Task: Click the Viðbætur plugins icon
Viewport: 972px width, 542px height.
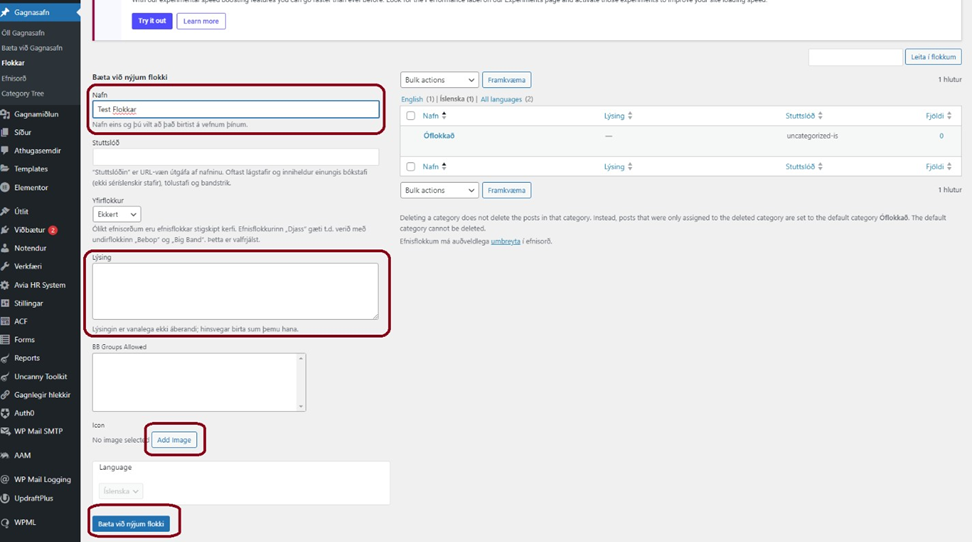Action: click(x=6, y=230)
